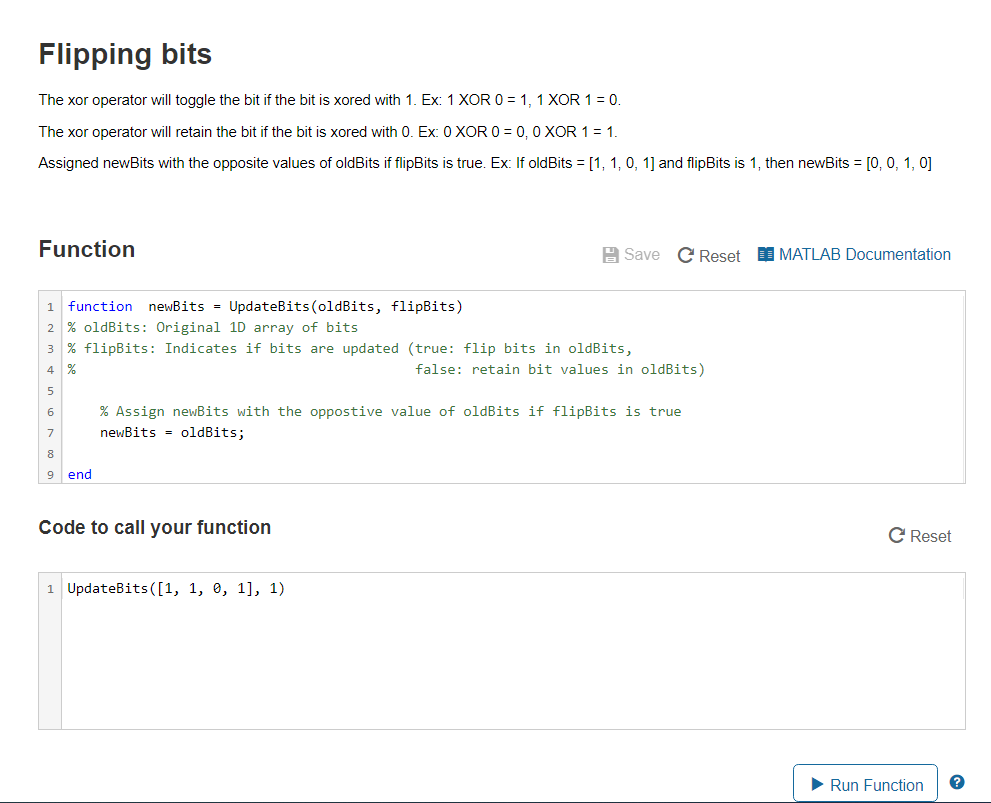Follow the MATLAB Documentation link
991x803 pixels.
865,254
